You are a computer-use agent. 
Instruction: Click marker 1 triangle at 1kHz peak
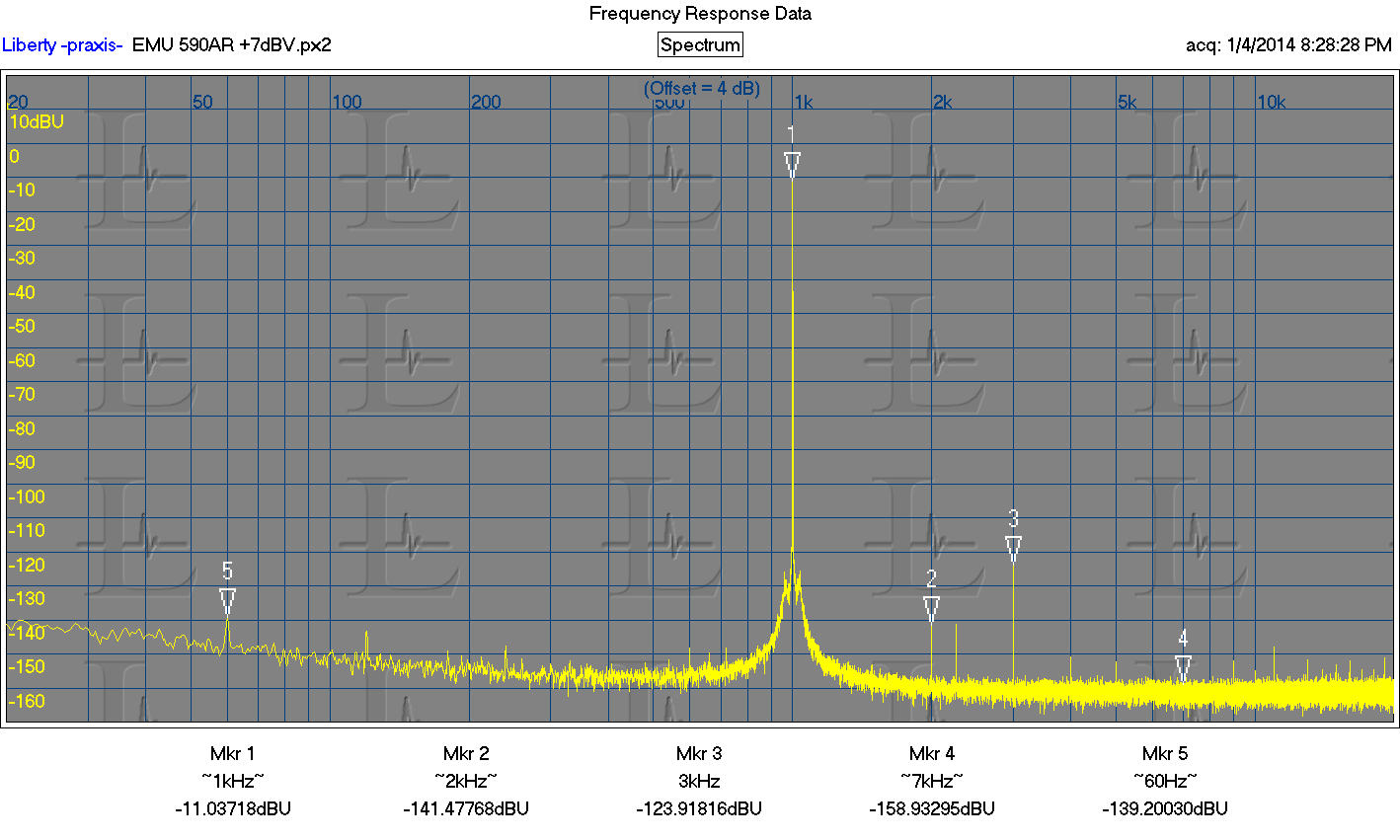coord(792,165)
